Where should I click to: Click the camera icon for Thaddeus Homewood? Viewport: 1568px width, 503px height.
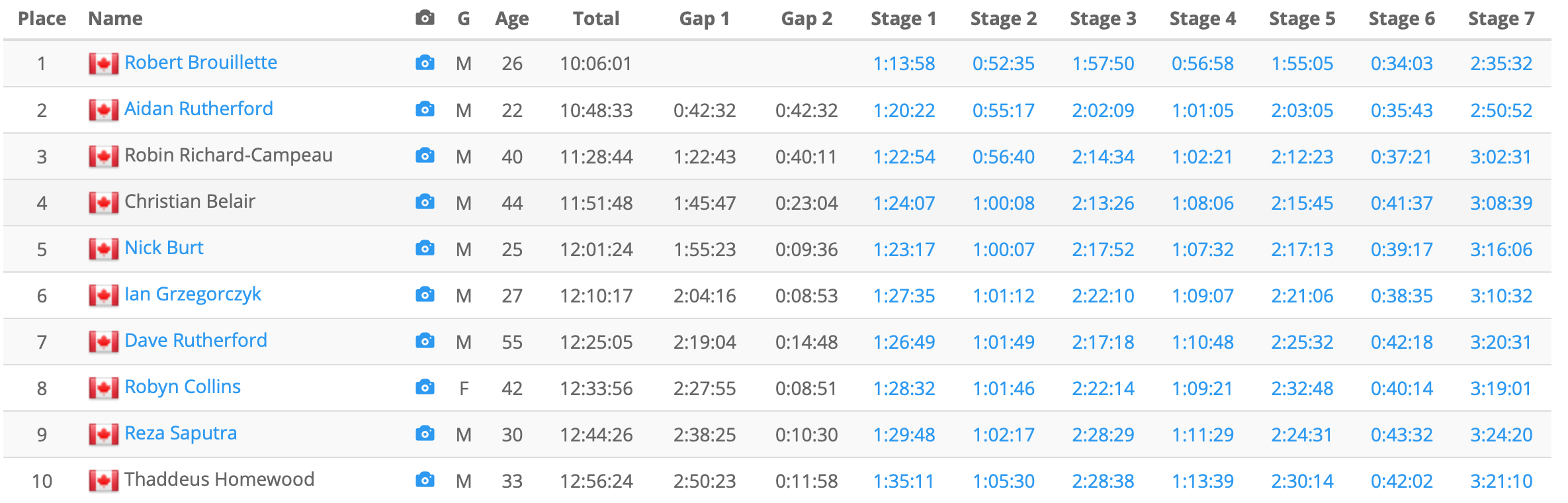pos(425,480)
